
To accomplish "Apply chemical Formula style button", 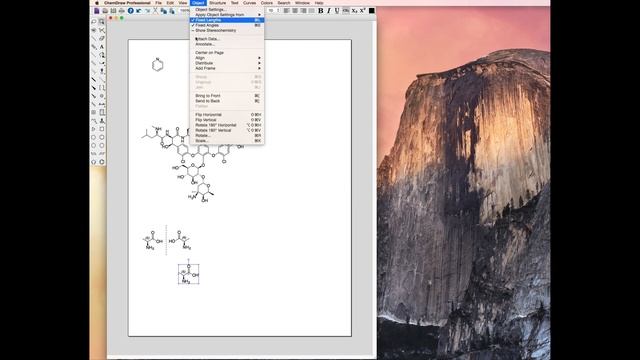I will (x=346, y=11).
